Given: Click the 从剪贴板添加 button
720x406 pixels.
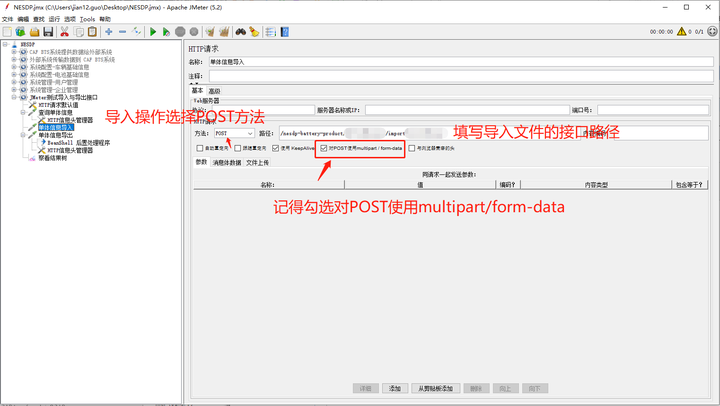Looking at the screenshot, I should pyautogui.click(x=435, y=389).
